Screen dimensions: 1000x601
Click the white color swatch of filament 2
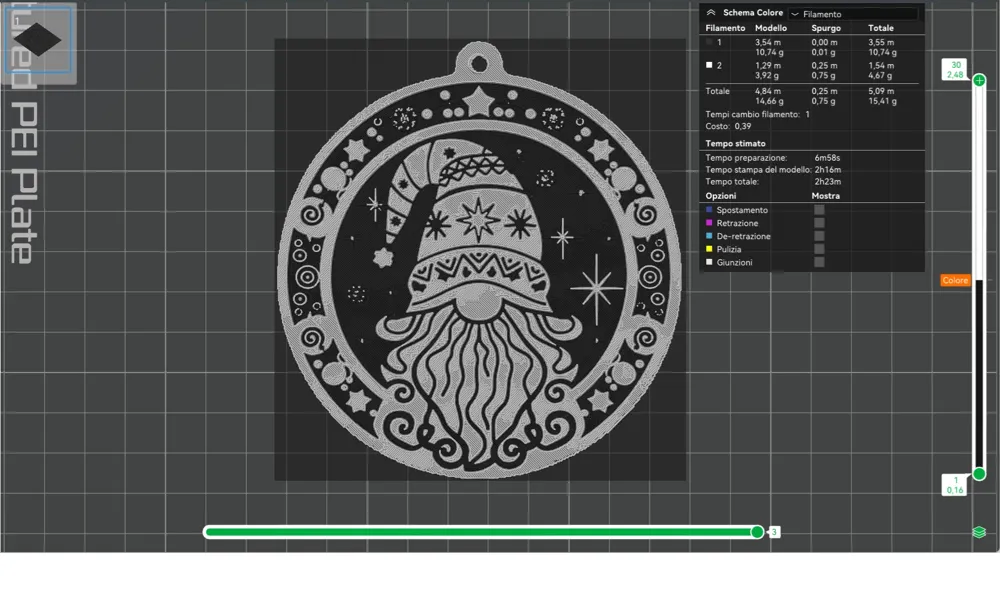click(709, 64)
